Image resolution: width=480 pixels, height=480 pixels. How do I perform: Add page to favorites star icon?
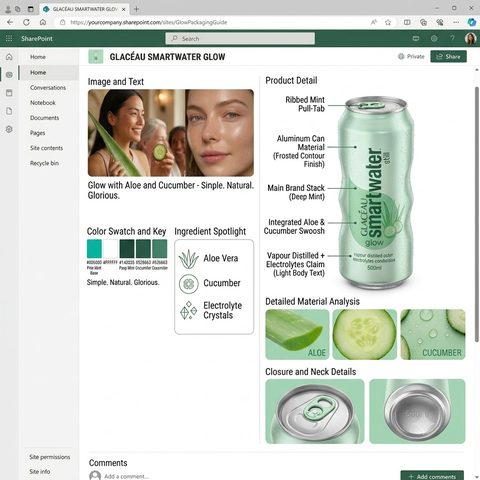pyautogui.click(x=388, y=22)
